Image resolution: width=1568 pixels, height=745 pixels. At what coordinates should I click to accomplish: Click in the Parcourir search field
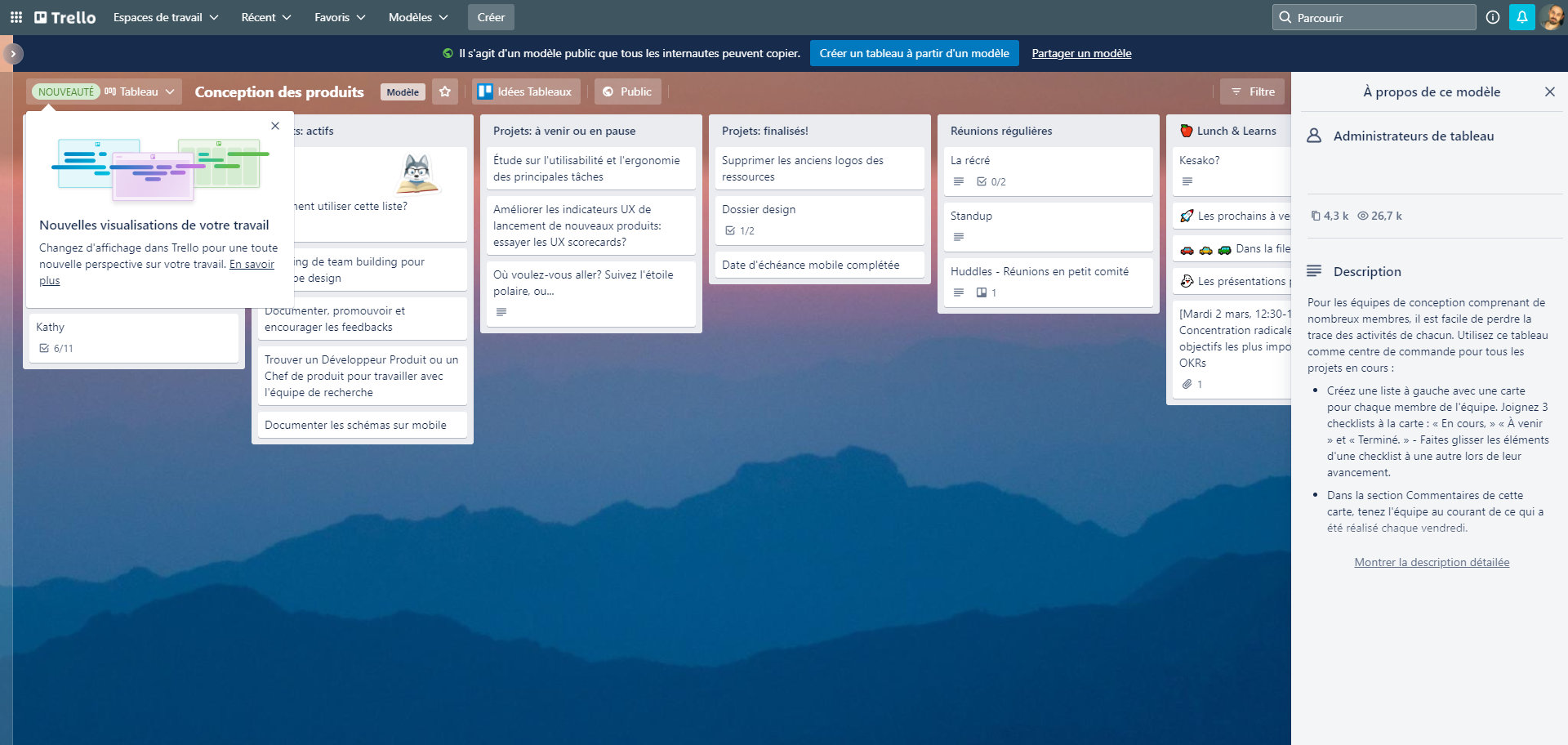[x=1374, y=17]
